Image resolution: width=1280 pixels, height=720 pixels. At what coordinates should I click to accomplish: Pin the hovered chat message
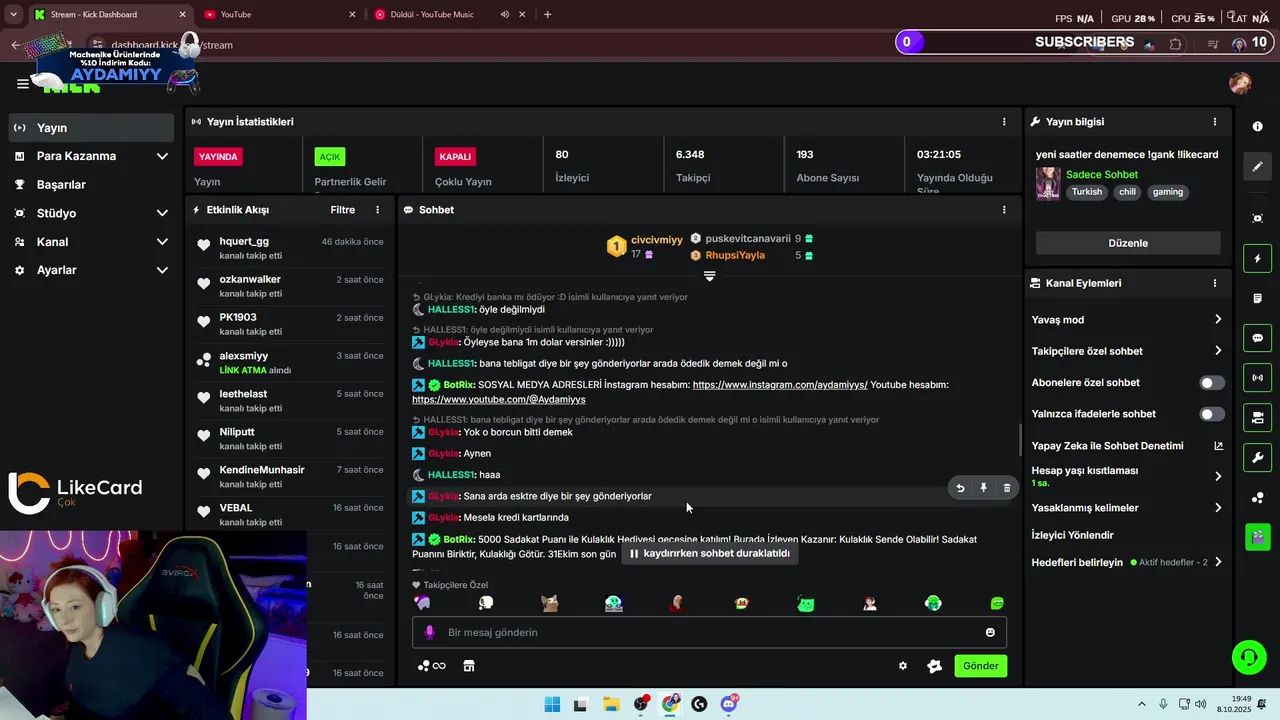[983, 488]
